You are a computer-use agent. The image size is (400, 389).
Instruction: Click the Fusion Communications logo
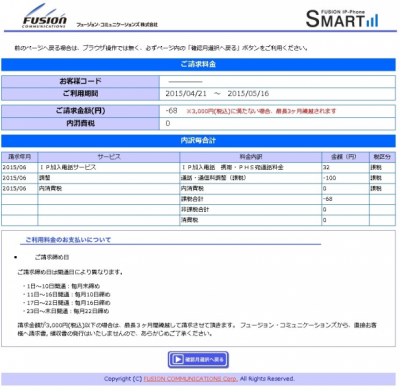click(45, 17)
